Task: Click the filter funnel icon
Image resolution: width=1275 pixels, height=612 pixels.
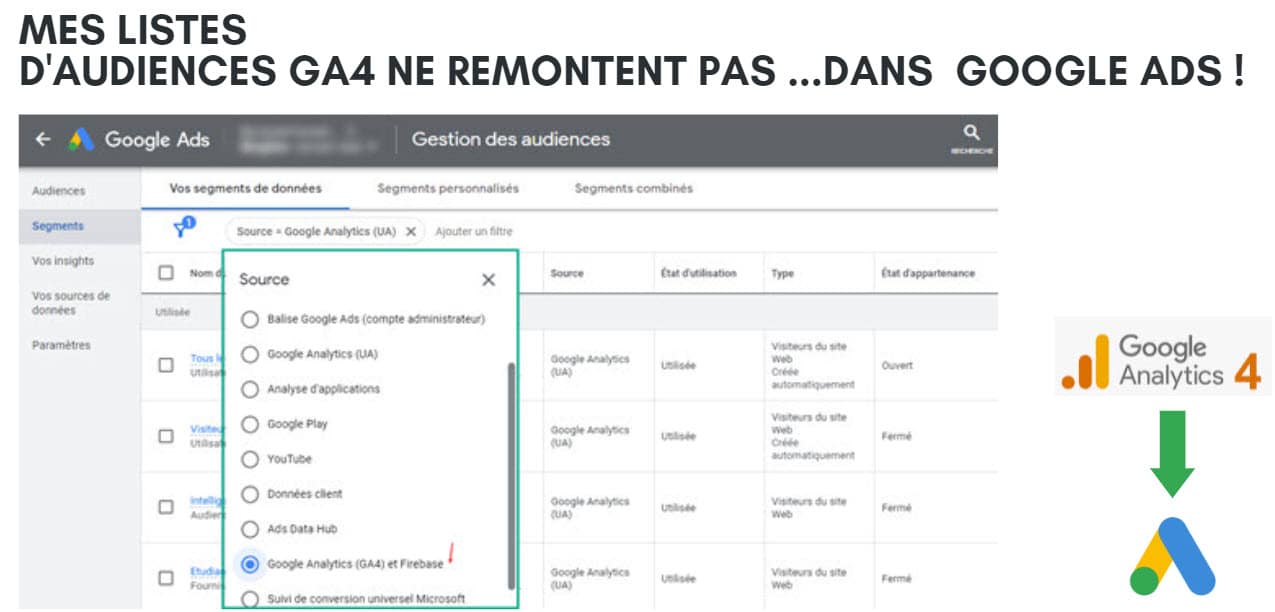Action: coord(183,229)
